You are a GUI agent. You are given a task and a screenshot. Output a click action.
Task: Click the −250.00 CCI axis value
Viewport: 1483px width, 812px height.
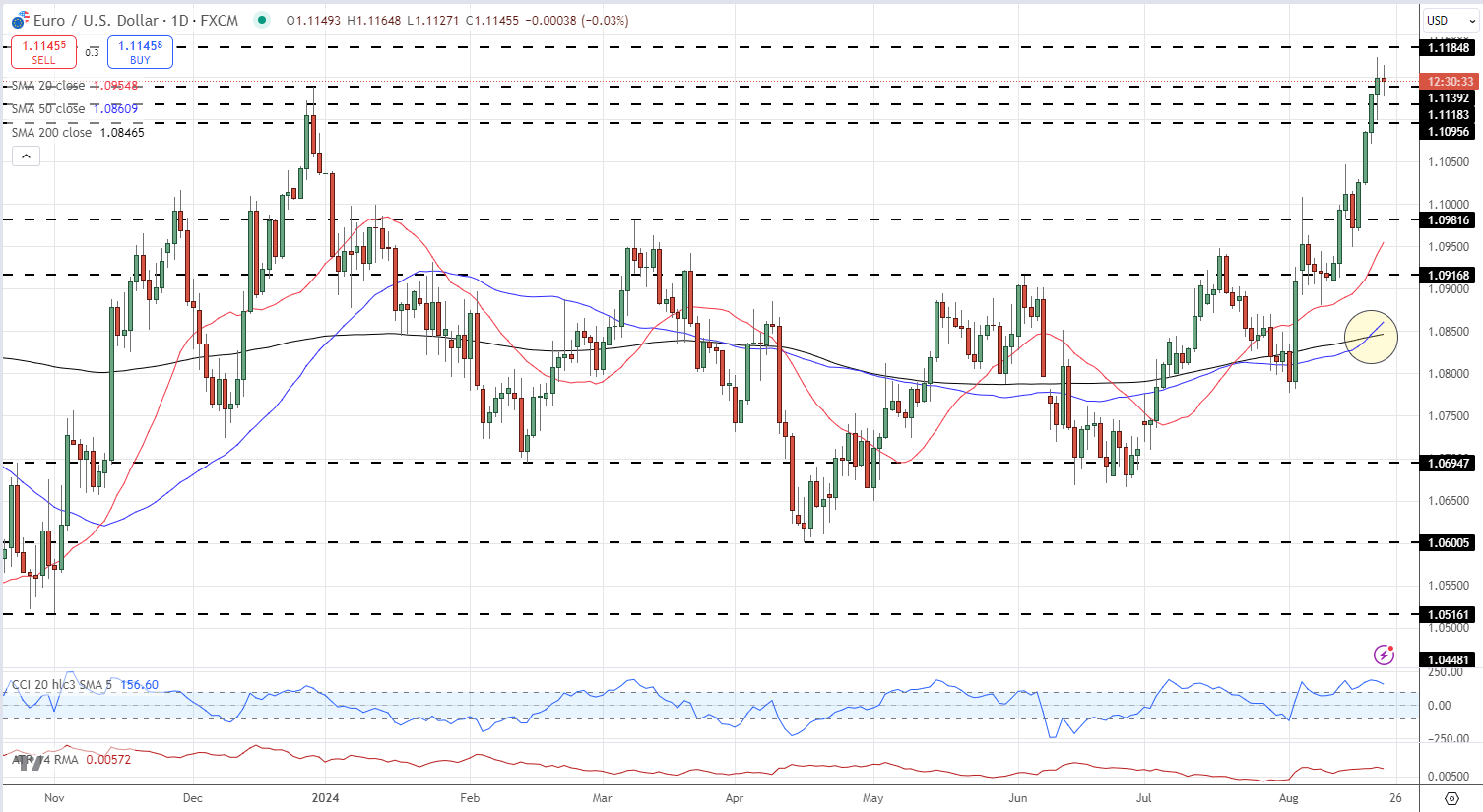click(1449, 738)
